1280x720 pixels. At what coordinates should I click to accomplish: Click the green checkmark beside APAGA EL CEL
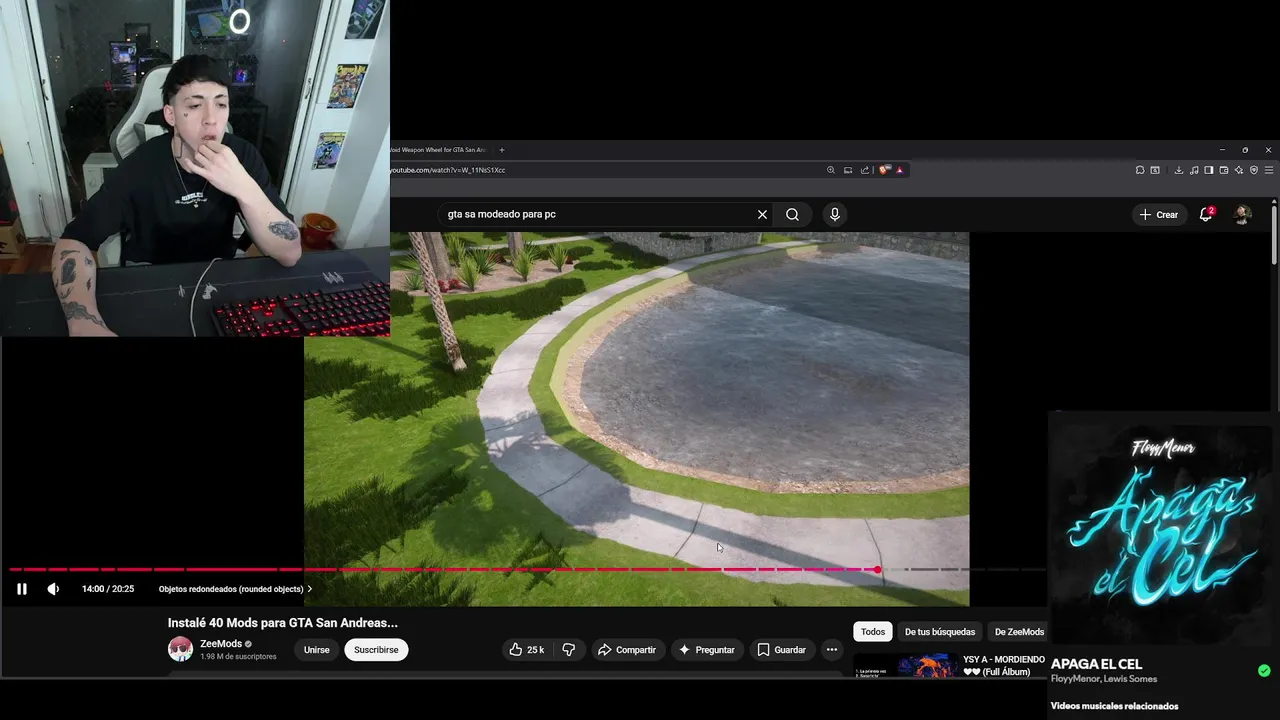tap(1264, 670)
